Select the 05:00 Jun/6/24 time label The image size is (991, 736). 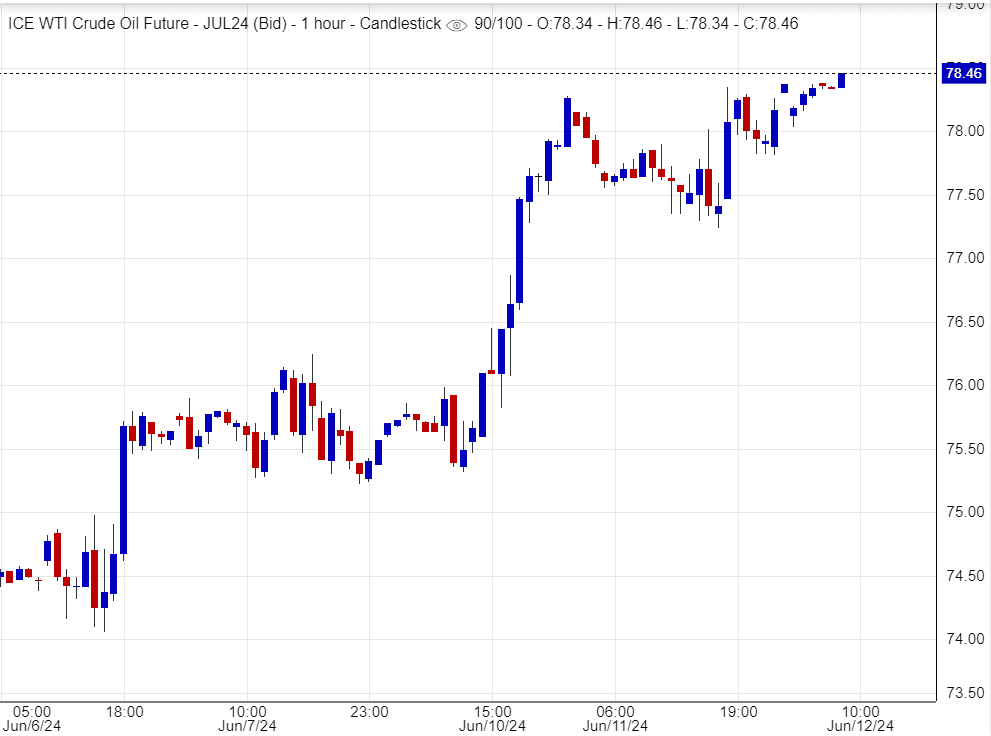(x=32, y=719)
